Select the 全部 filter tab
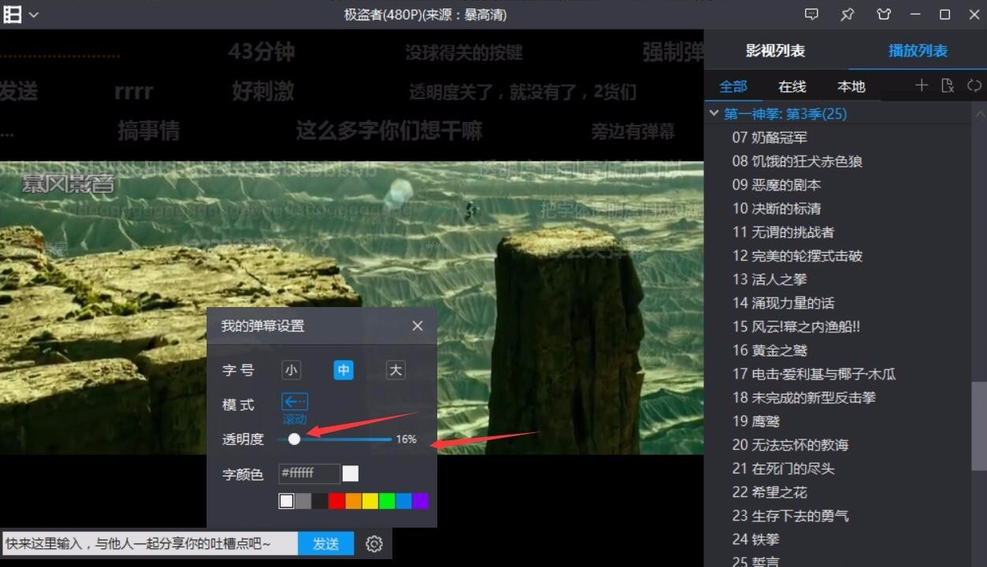The width and height of the screenshot is (987, 567). tap(733, 86)
